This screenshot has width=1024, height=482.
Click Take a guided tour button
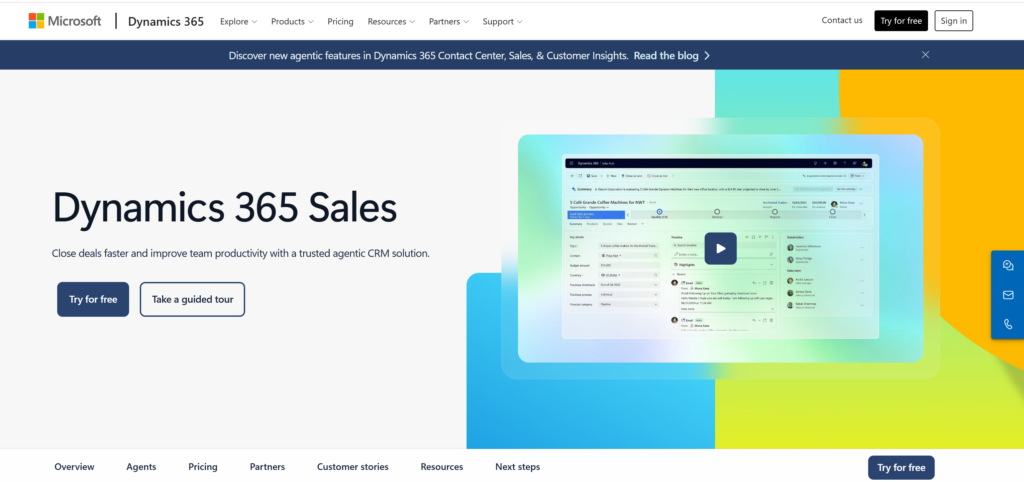pyautogui.click(x=192, y=299)
